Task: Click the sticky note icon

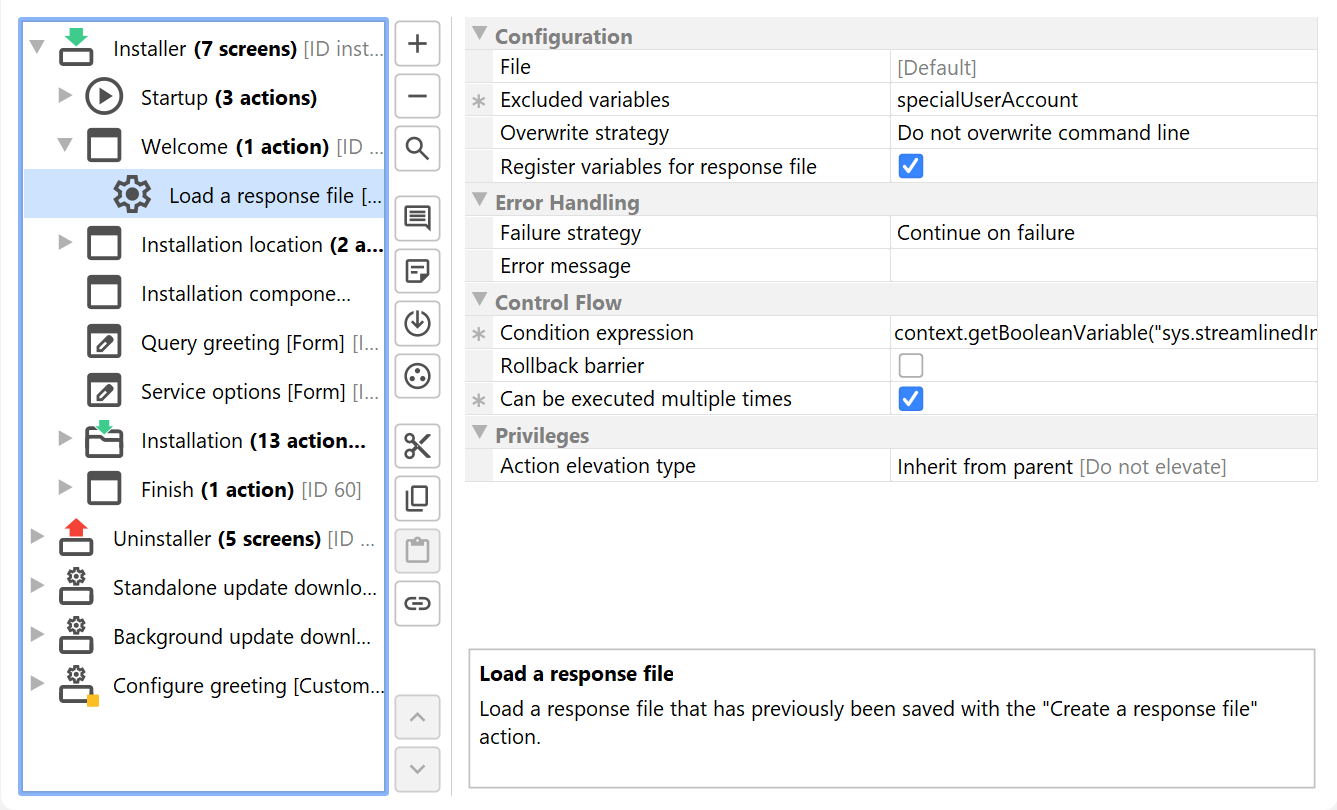Action: pyautogui.click(x=417, y=270)
